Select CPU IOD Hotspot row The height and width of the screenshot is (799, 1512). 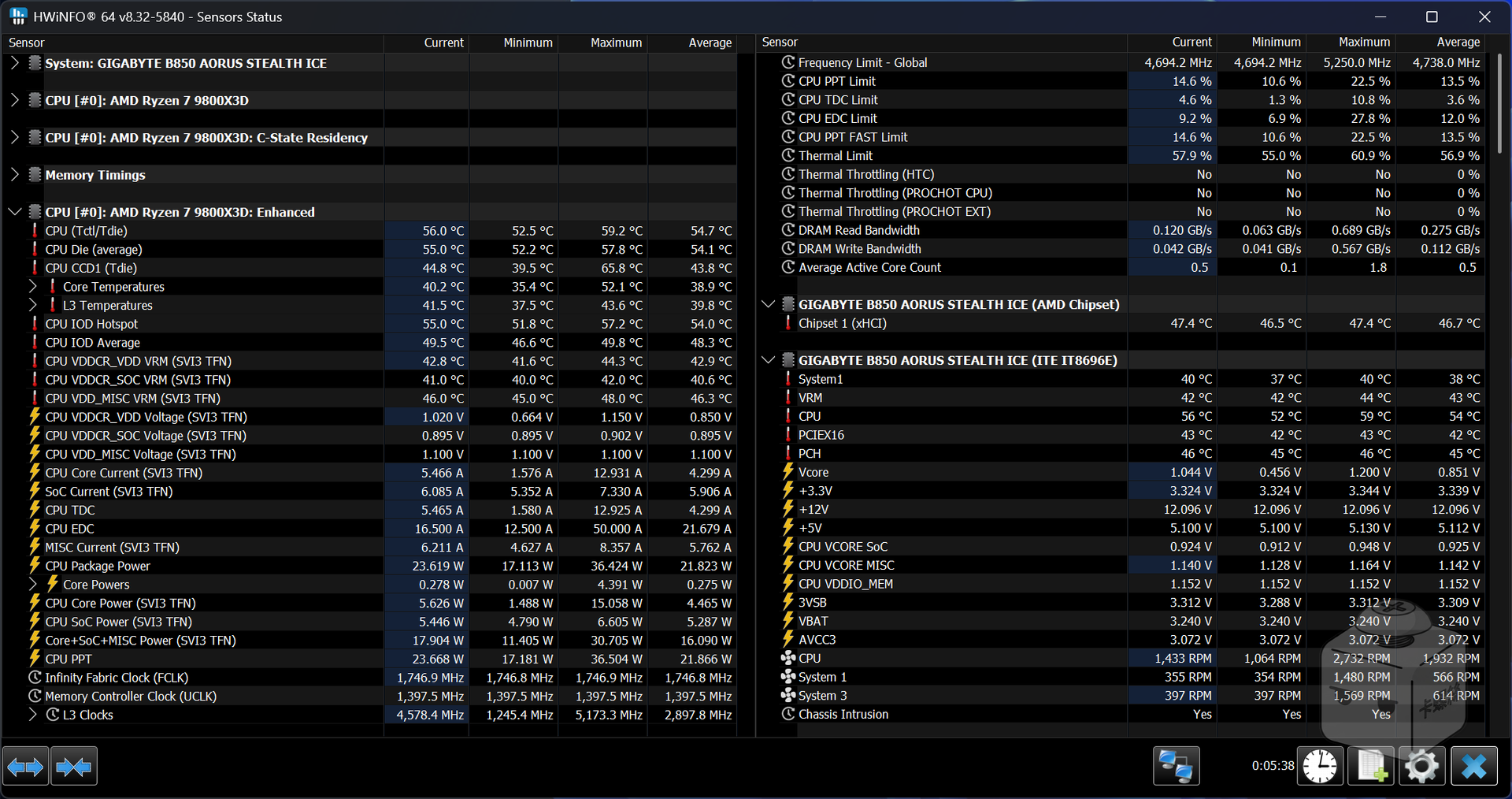[369, 324]
